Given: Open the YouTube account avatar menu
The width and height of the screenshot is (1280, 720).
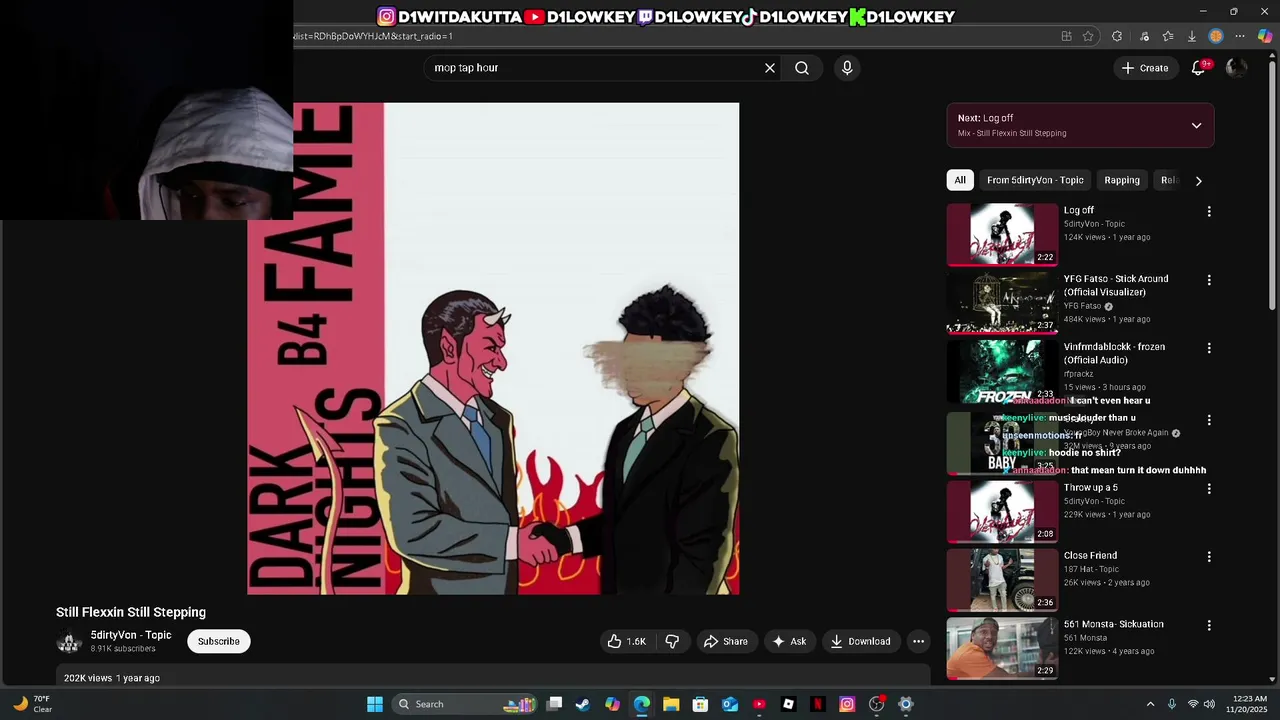Looking at the screenshot, I should [x=1237, y=68].
